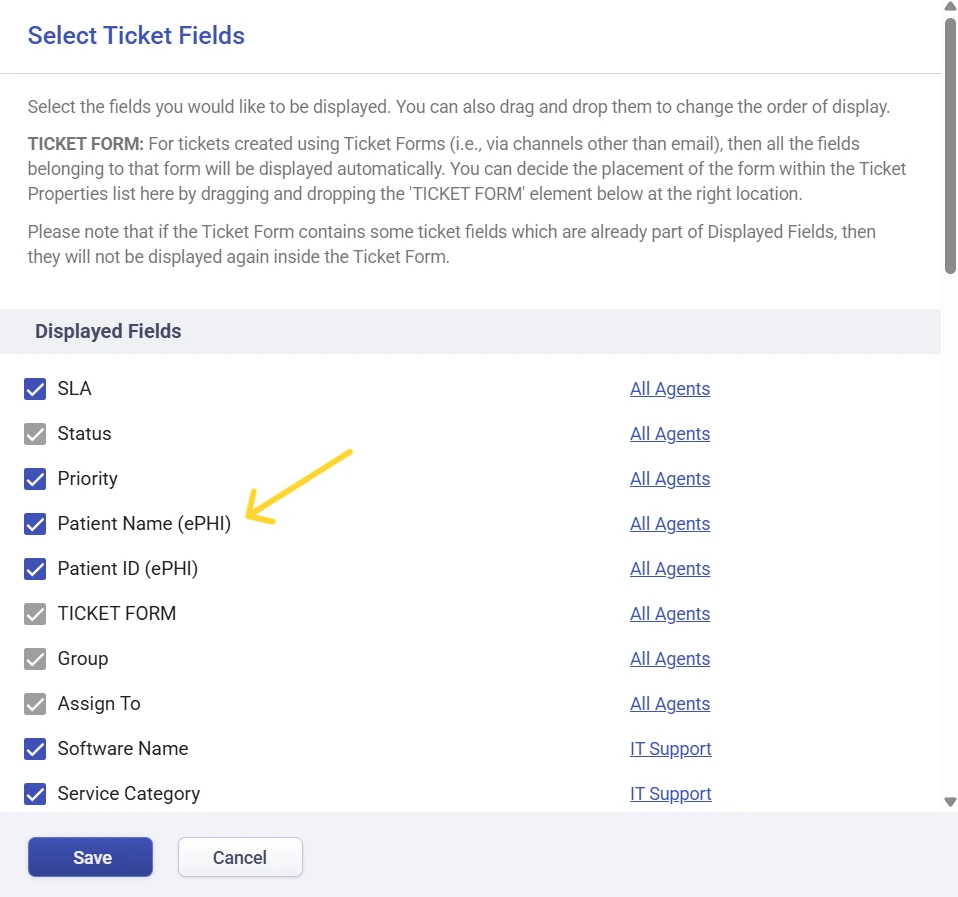Open IT Support link for Service Category
This screenshot has width=958, height=897.
(671, 794)
